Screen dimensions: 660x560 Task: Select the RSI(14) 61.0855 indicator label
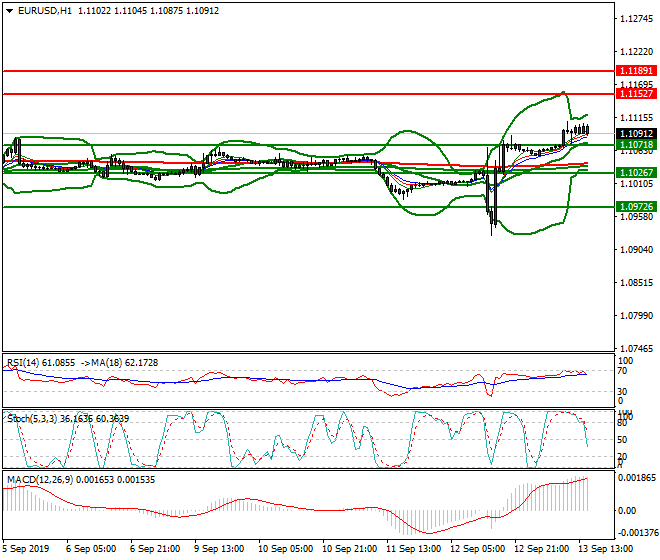click(x=41, y=363)
